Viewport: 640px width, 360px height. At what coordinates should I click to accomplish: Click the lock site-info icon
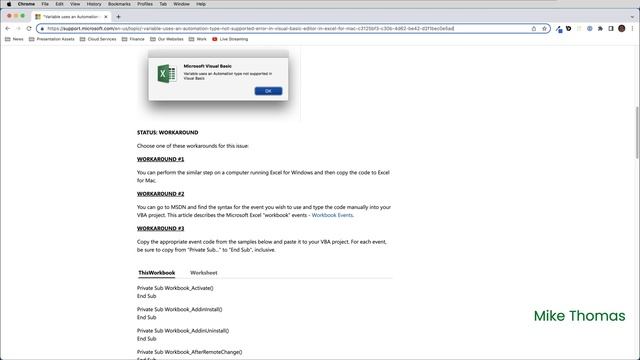pos(42,29)
